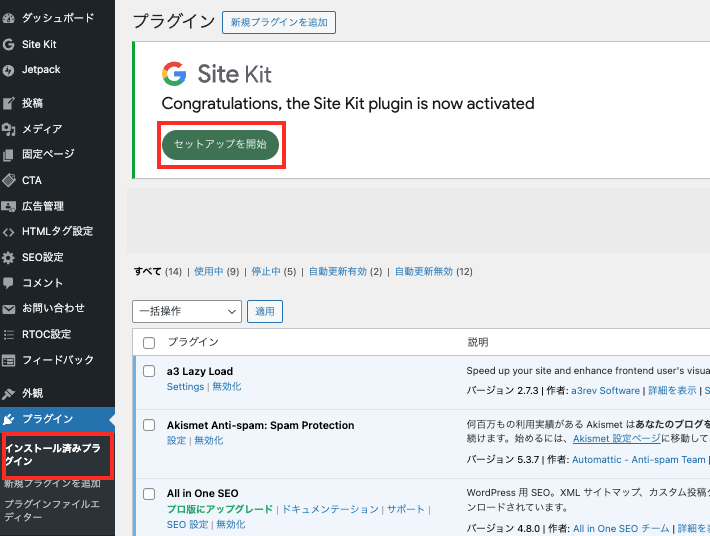Click 無効化 under Akismet Anti-spam

[x=209, y=440]
